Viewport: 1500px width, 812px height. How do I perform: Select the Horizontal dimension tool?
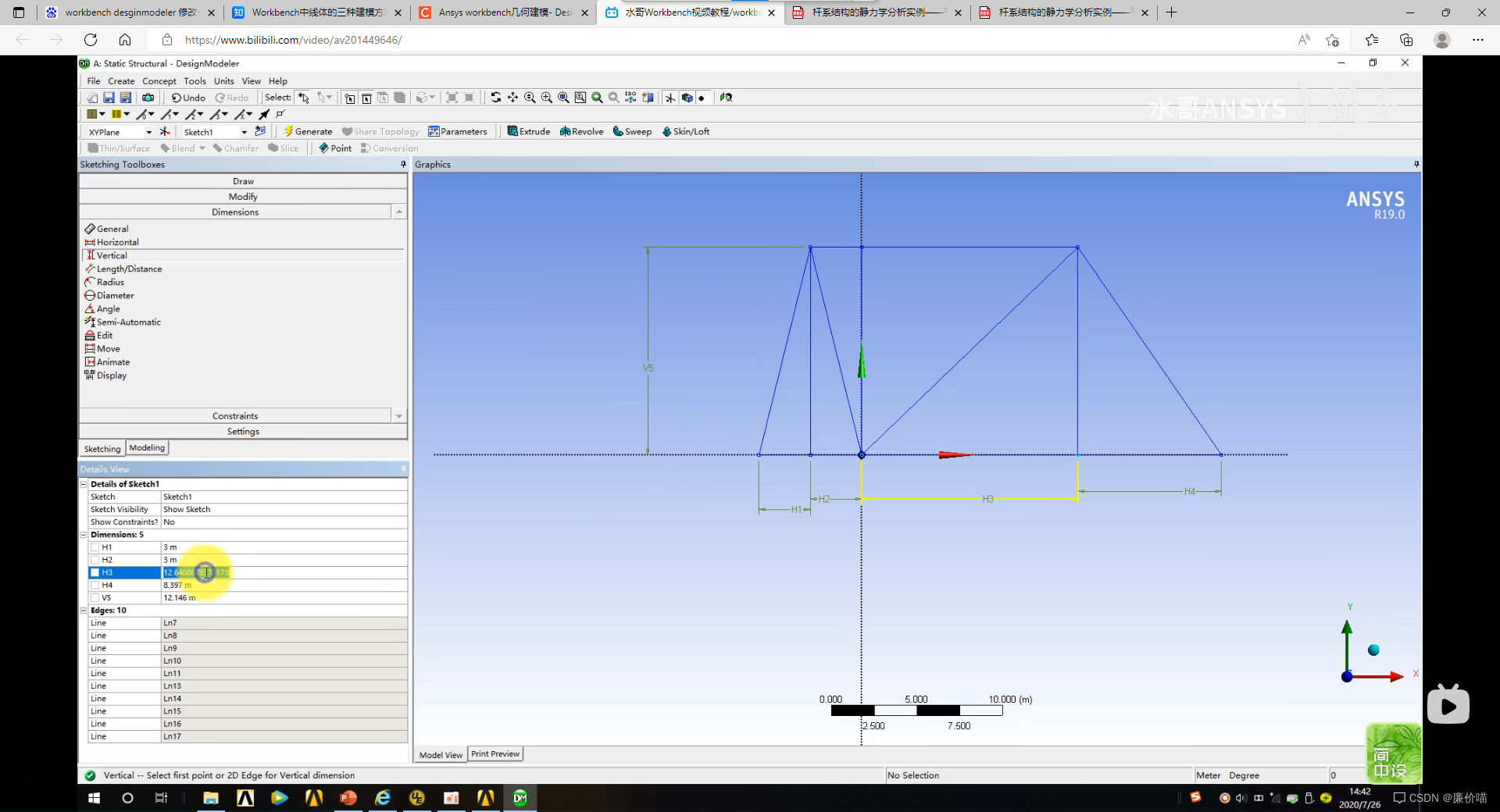point(112,242)
